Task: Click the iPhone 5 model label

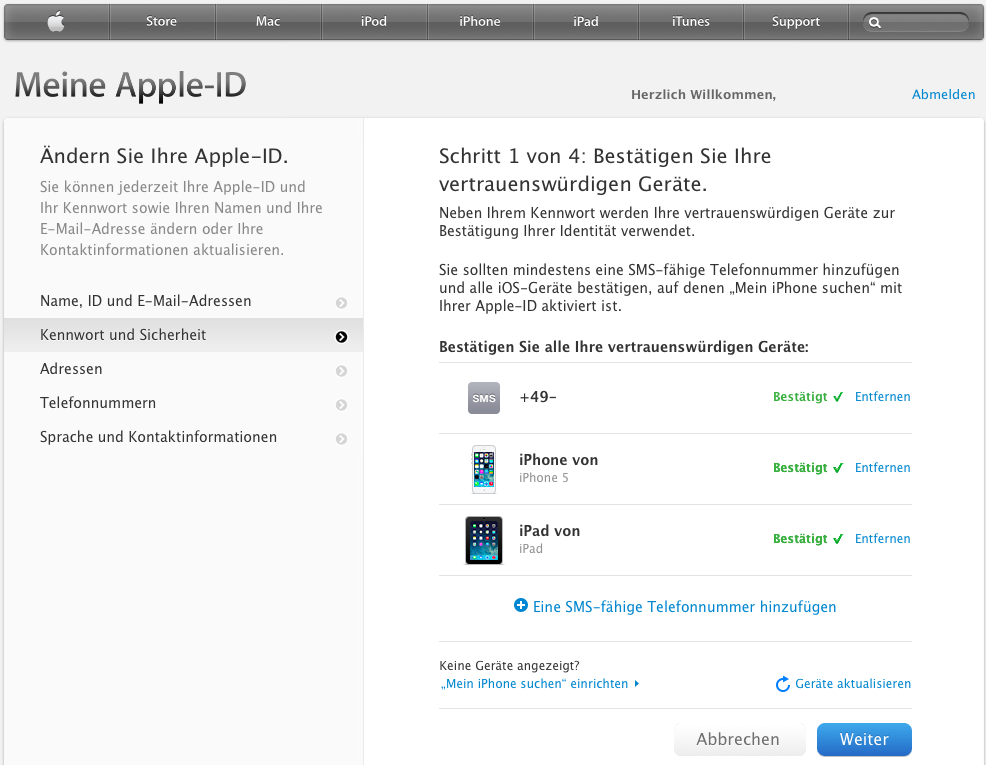Action: (543, 478)
